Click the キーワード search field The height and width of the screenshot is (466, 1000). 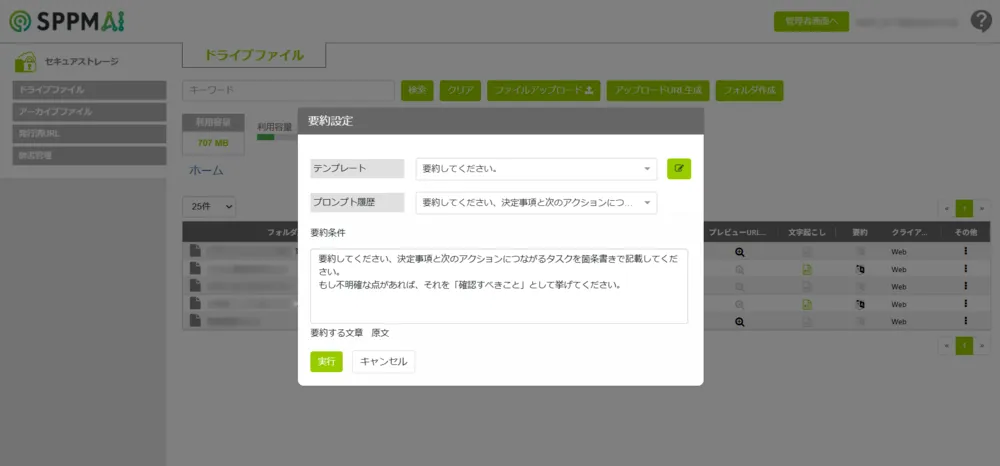tap(288, 91)
